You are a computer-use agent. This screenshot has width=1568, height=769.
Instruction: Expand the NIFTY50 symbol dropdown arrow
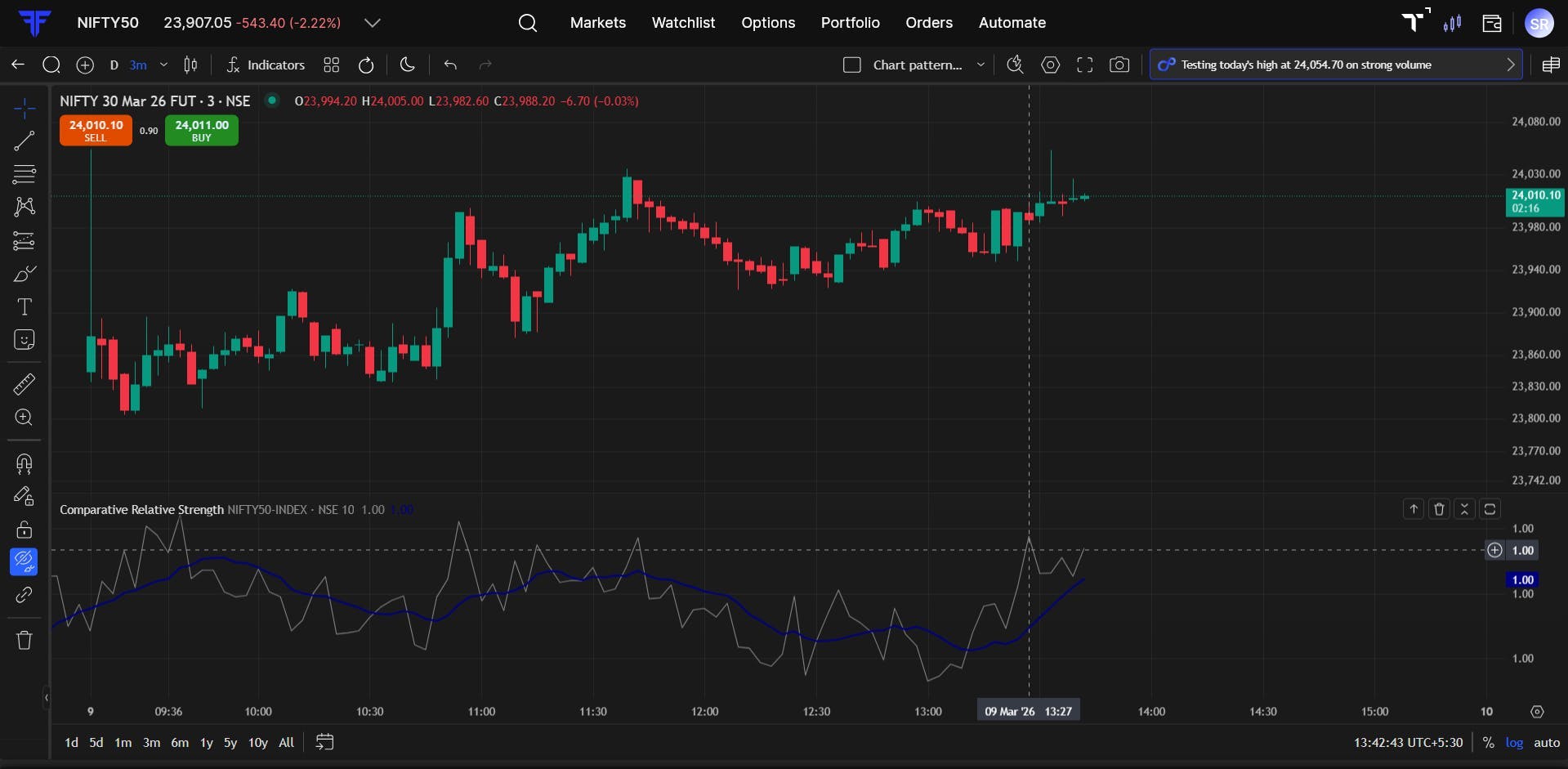(373, 23)
